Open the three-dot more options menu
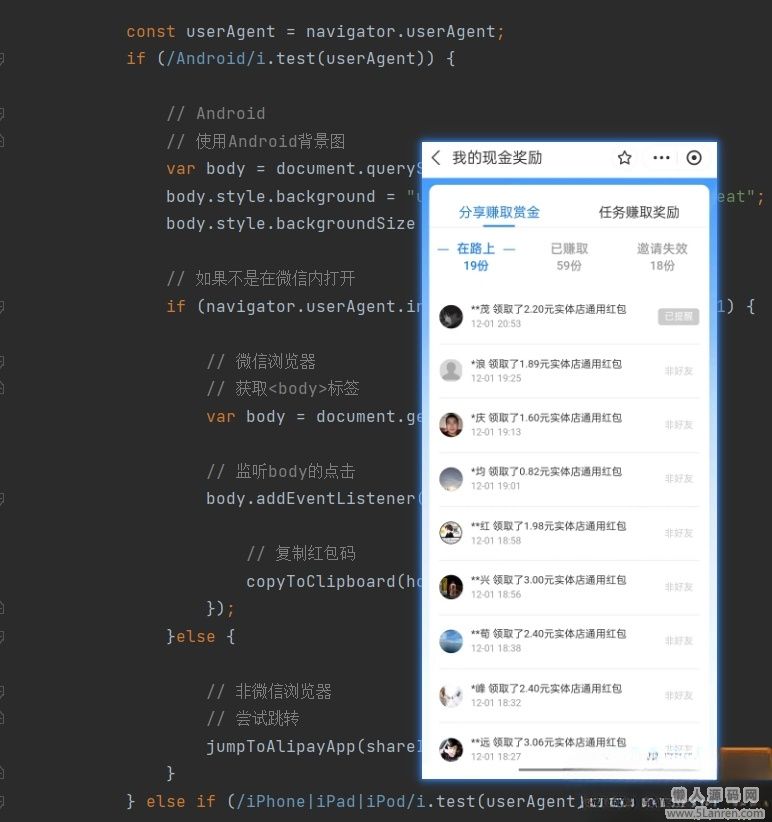 click(661, 158)
